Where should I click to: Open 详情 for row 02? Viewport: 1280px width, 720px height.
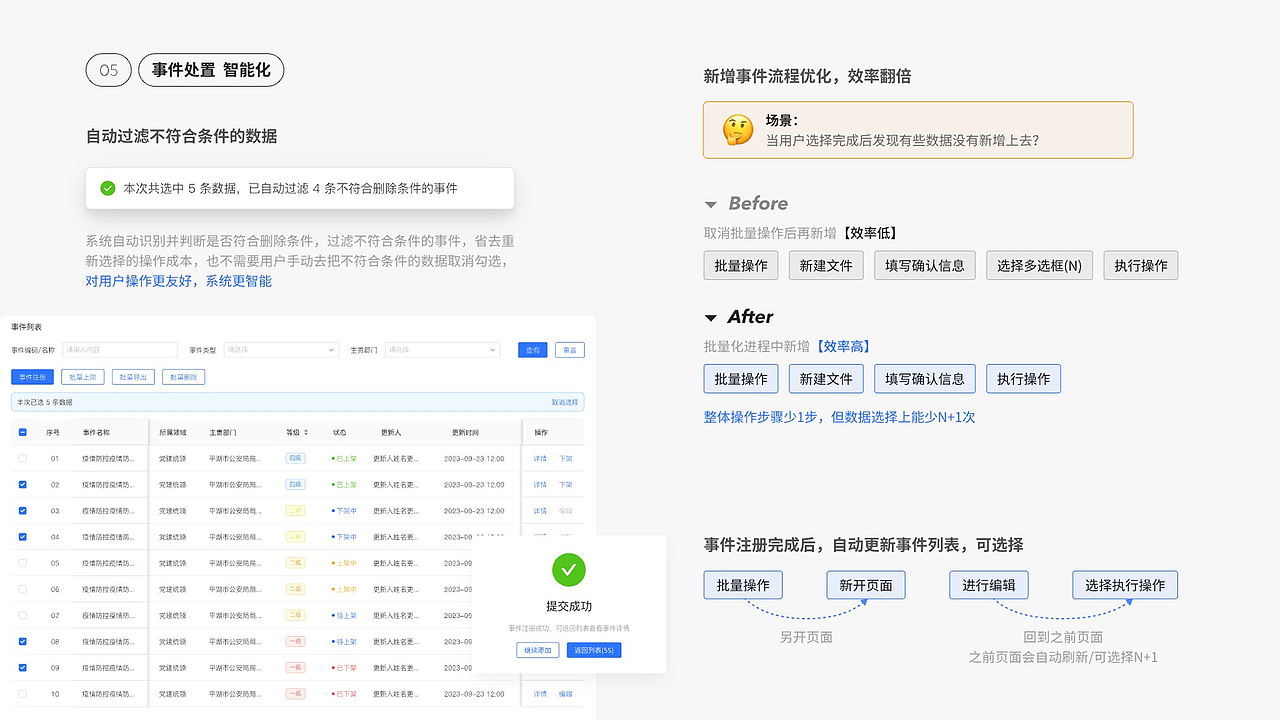[540, 484]
